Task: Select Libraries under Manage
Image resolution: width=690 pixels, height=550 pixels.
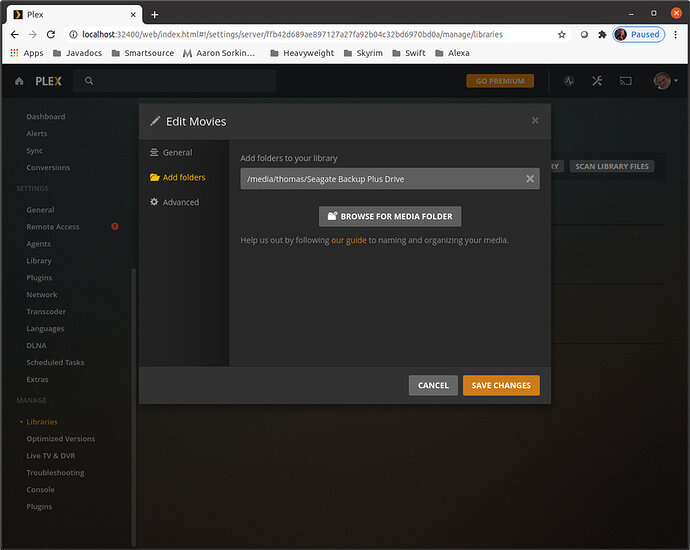Action: pos(42,422)
